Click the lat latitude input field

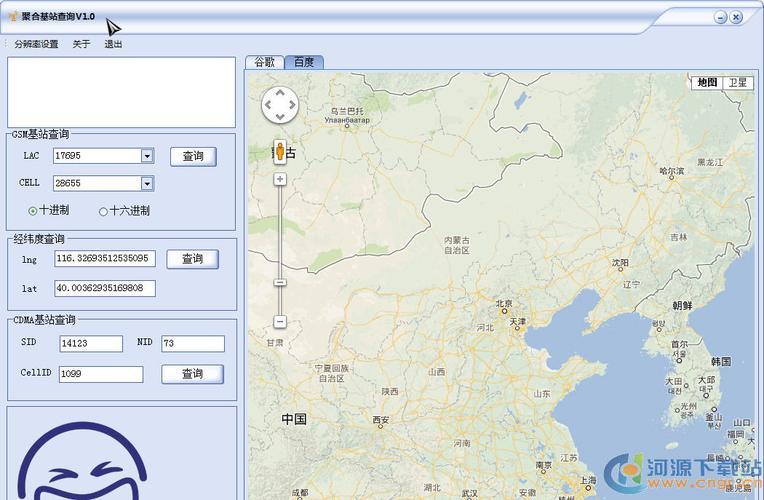pos(105,288)
